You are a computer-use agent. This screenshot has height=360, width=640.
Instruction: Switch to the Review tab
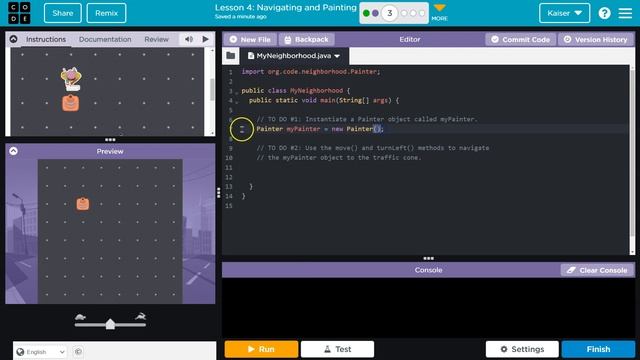click(156, 39)
